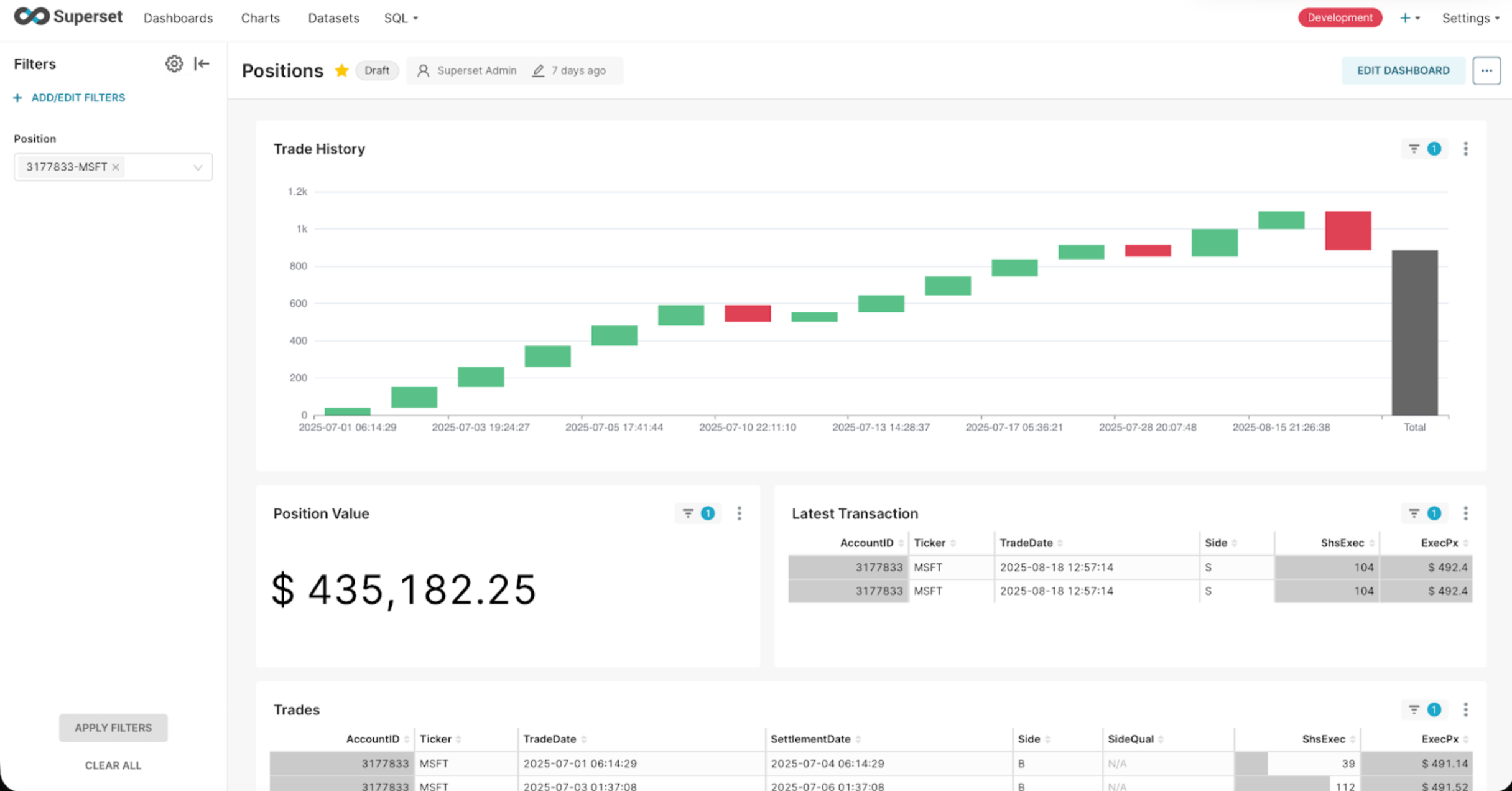The image size is (1512, 791).
Task: Go to Dashboards menu item
Action: (x=178, y=18)
